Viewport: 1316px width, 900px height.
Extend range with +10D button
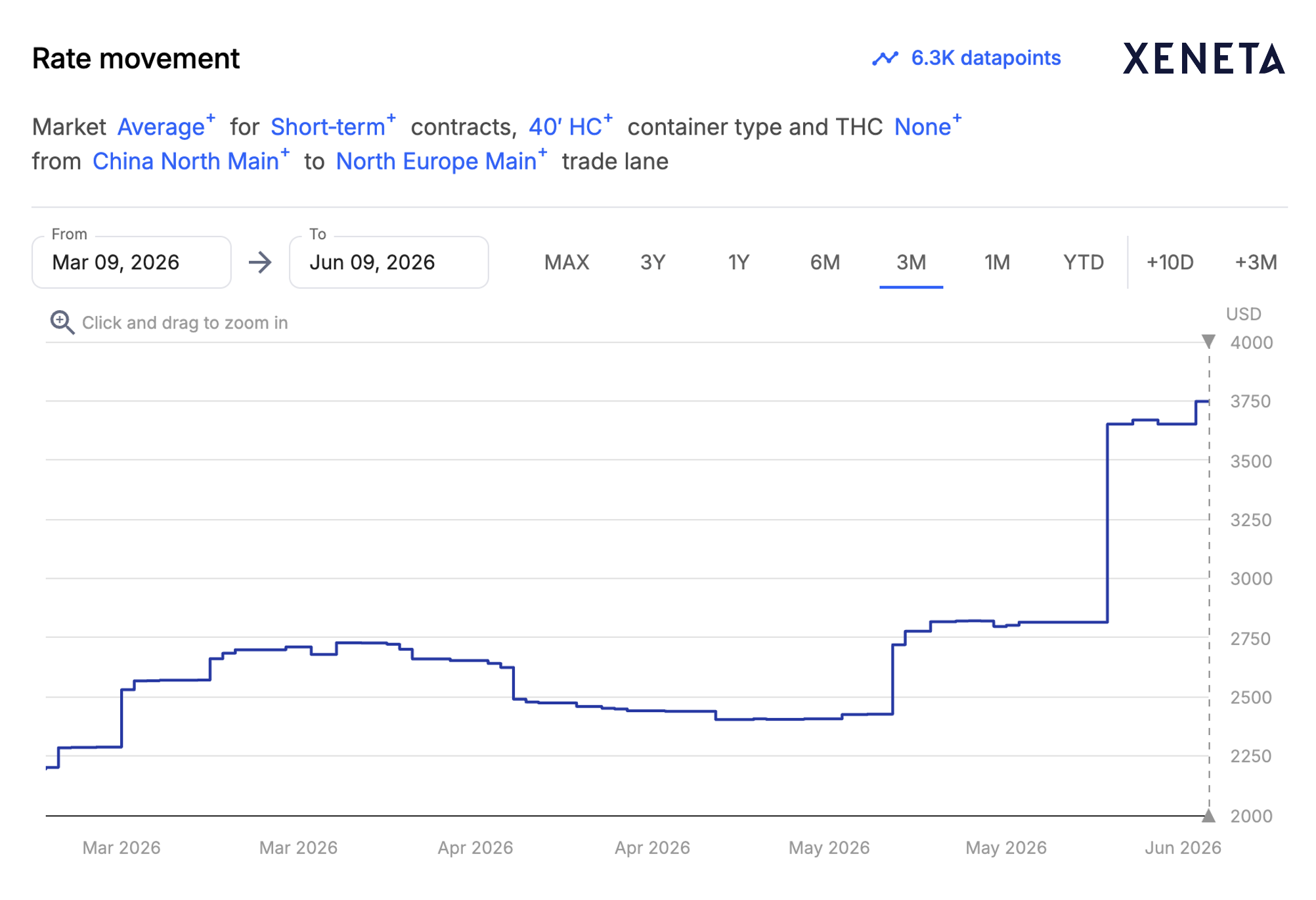click(x=1170, y=262)
